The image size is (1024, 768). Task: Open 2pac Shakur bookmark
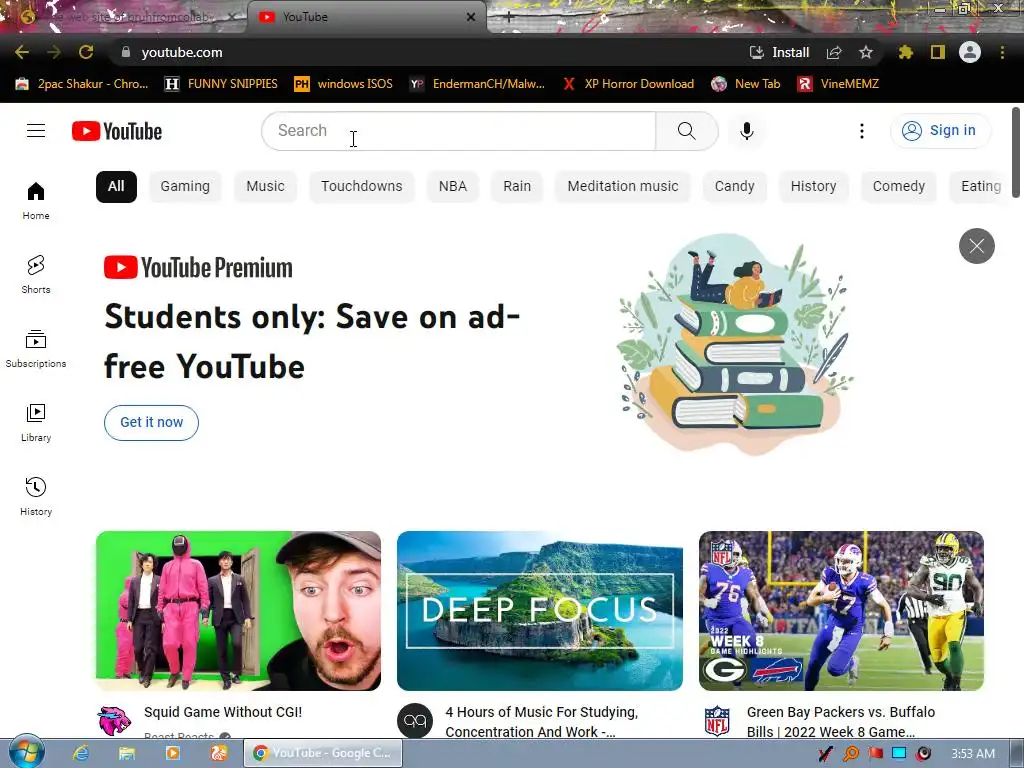tap(82, 84)
